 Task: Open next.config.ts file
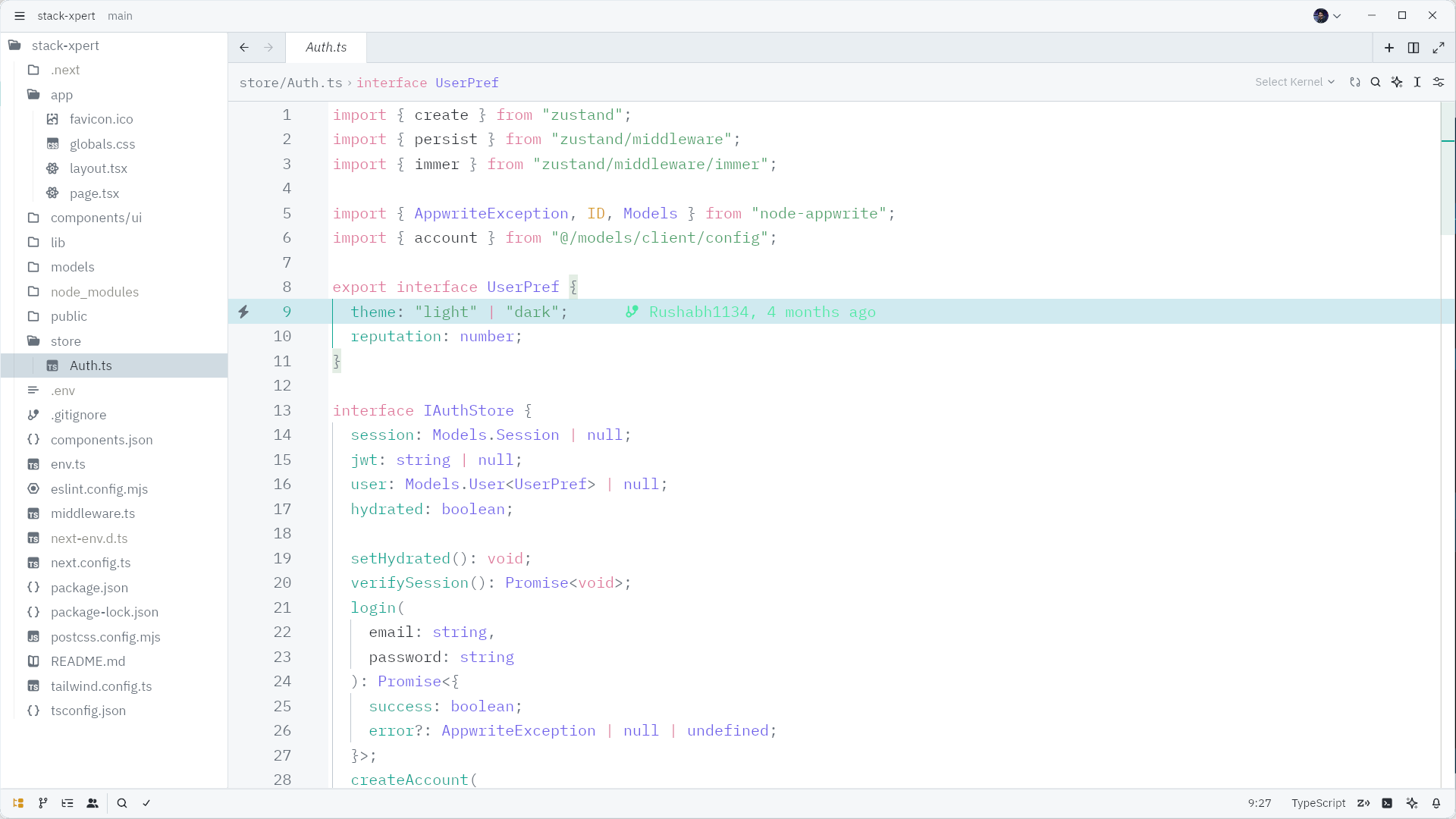pyautogui.click(x=114, y=563)
